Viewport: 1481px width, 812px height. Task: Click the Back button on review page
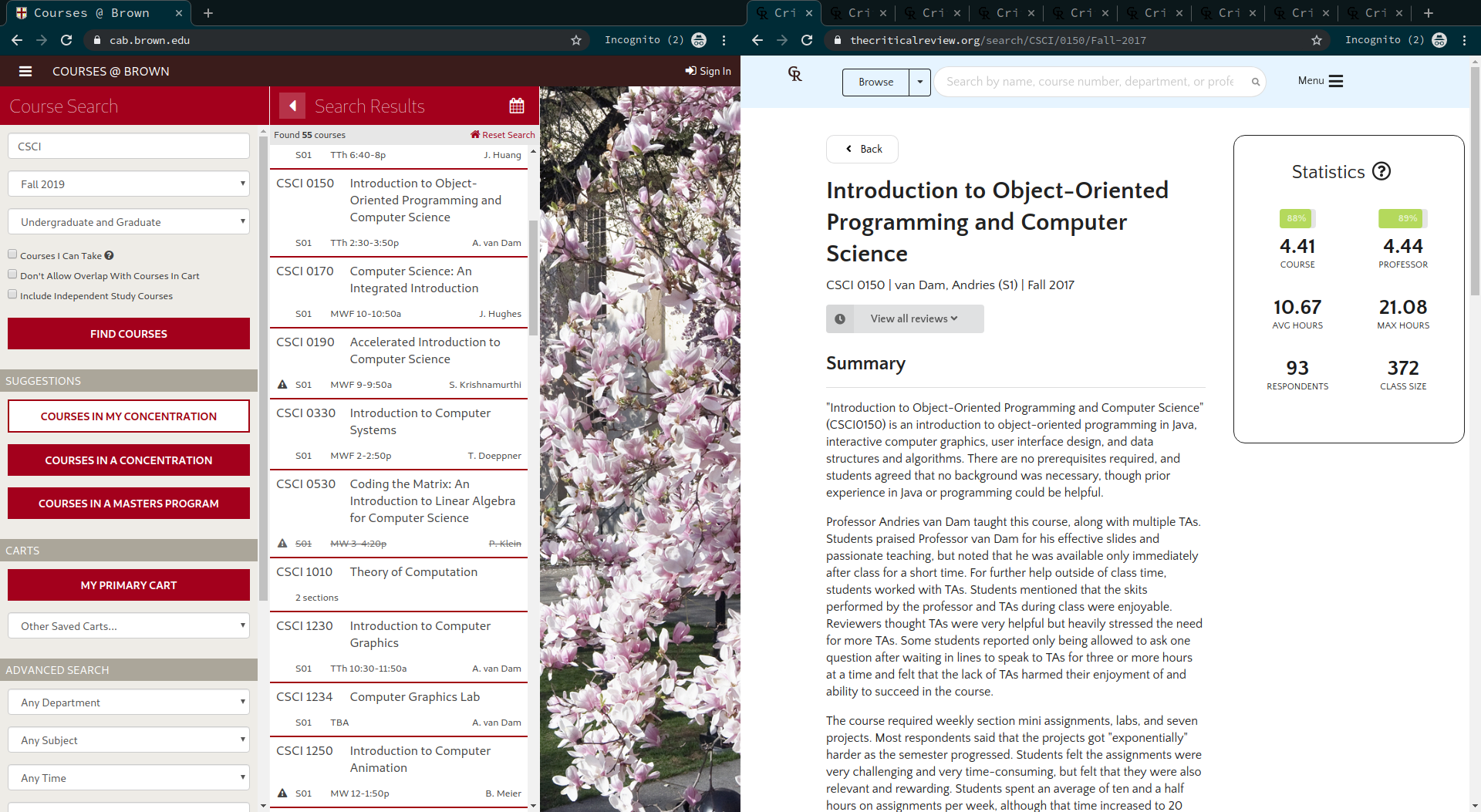tap(862, 149)
